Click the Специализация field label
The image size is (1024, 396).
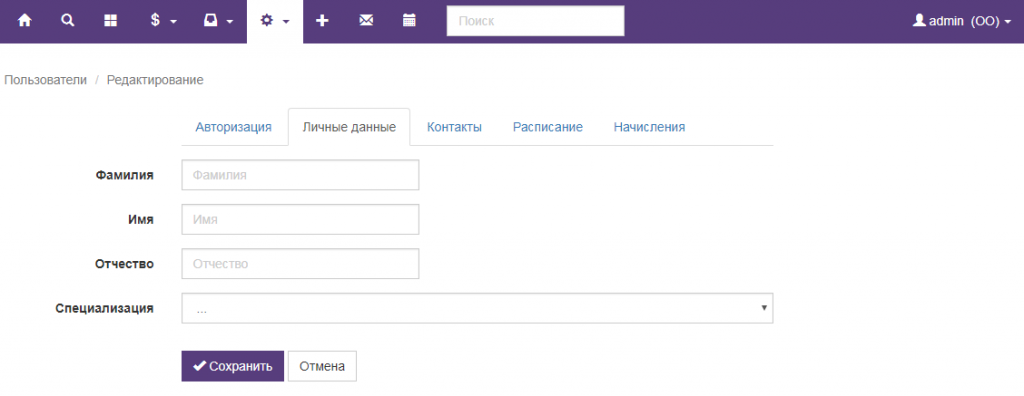(104, 308)
